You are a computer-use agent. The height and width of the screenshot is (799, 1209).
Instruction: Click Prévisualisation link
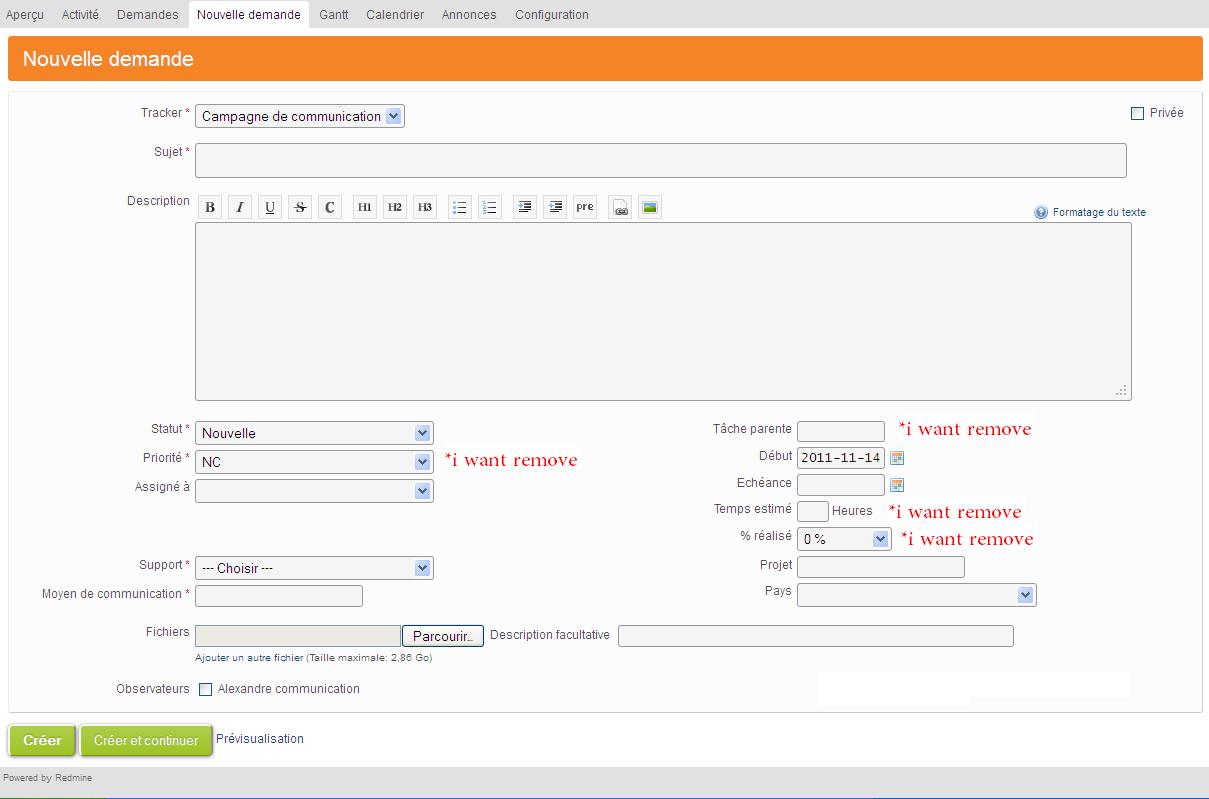click(260, 739)
